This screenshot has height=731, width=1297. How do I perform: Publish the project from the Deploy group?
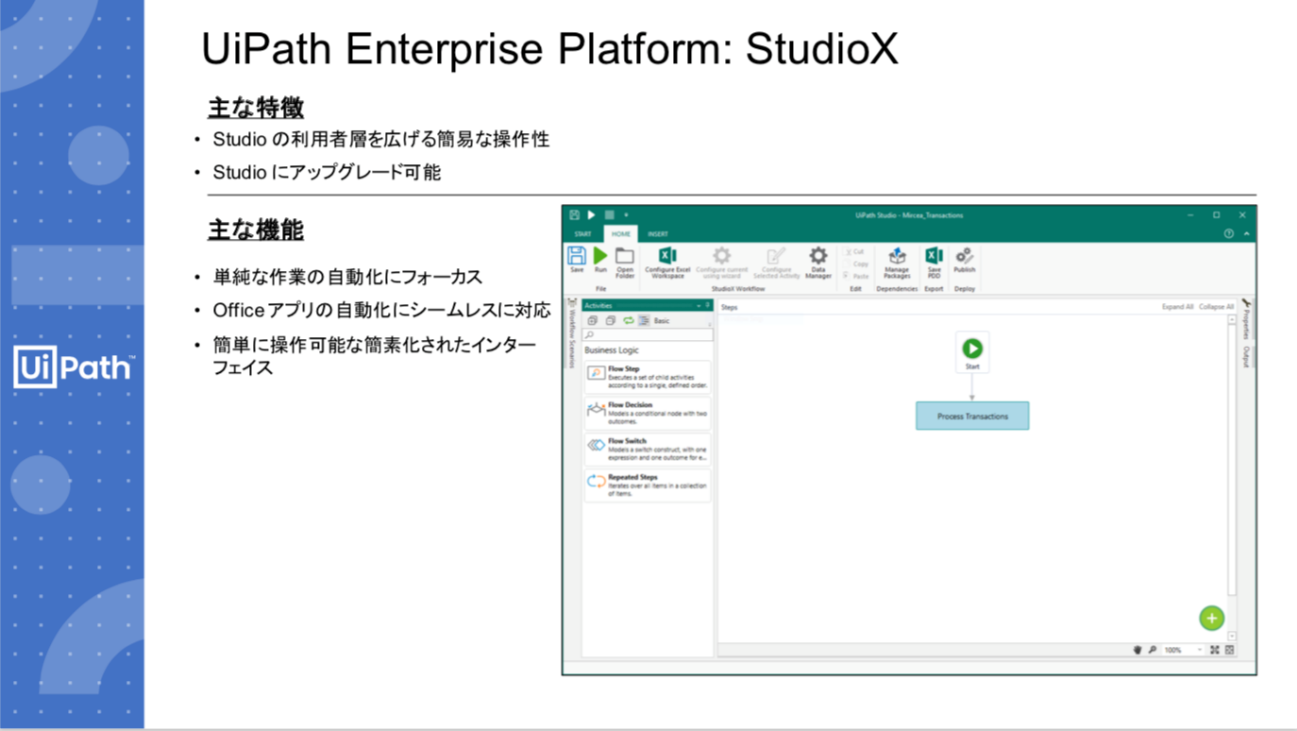point(964,259)
